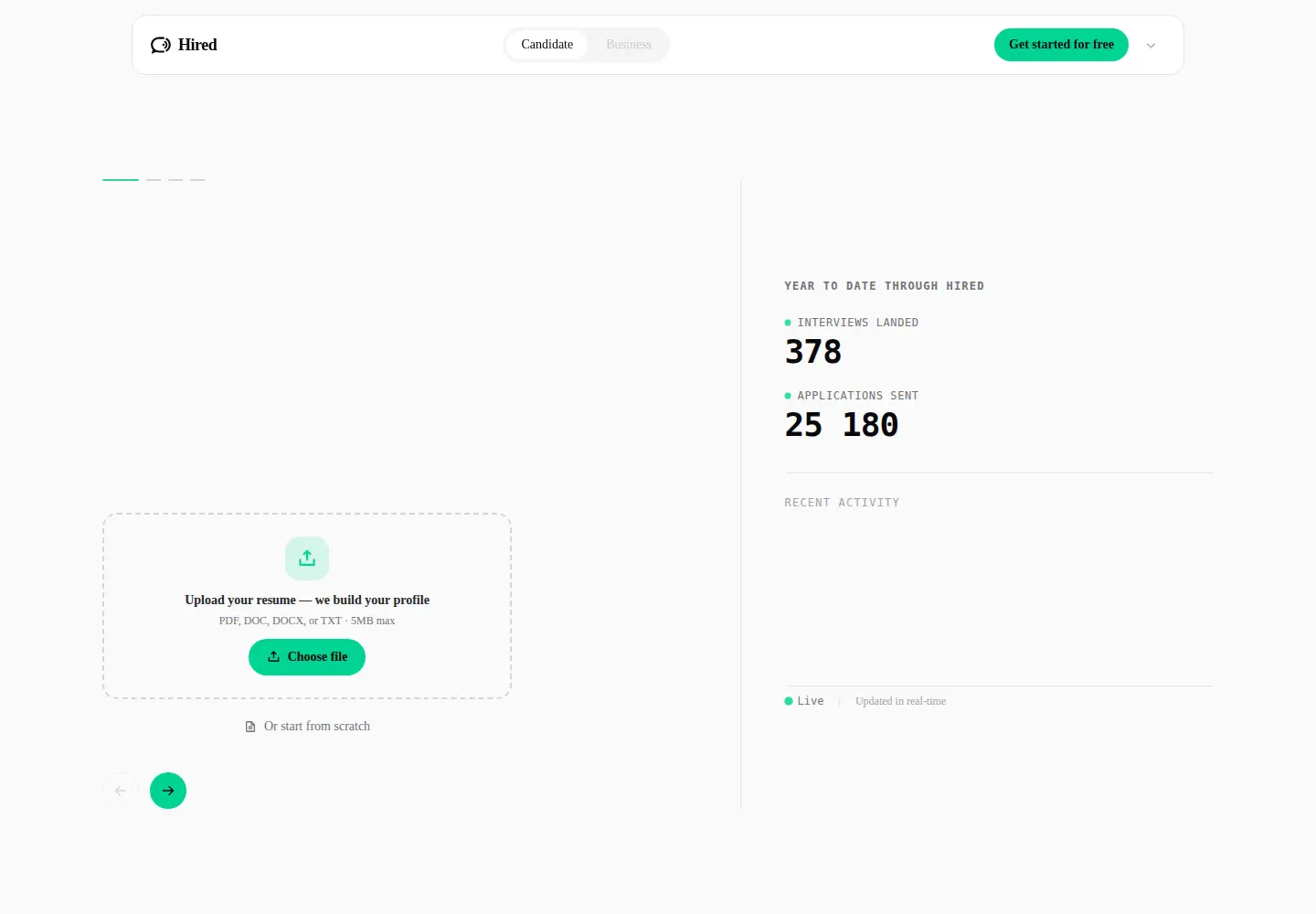
Task: Click the 'PDF, DOC, DOCX, or TXT · 5MB max' text
Action: (307, 621)
